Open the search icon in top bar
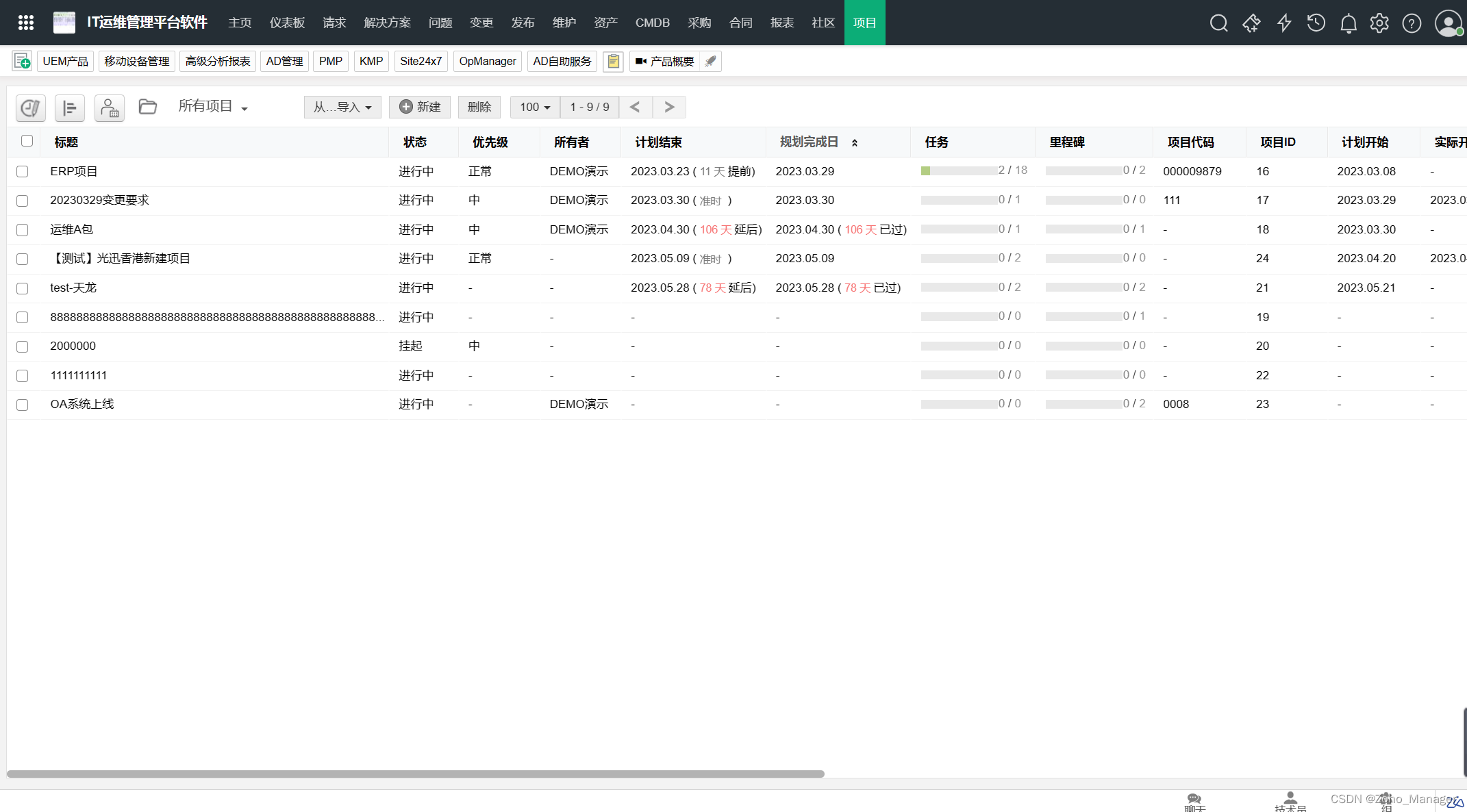1467x812 pixels. tap(1219, 23)
